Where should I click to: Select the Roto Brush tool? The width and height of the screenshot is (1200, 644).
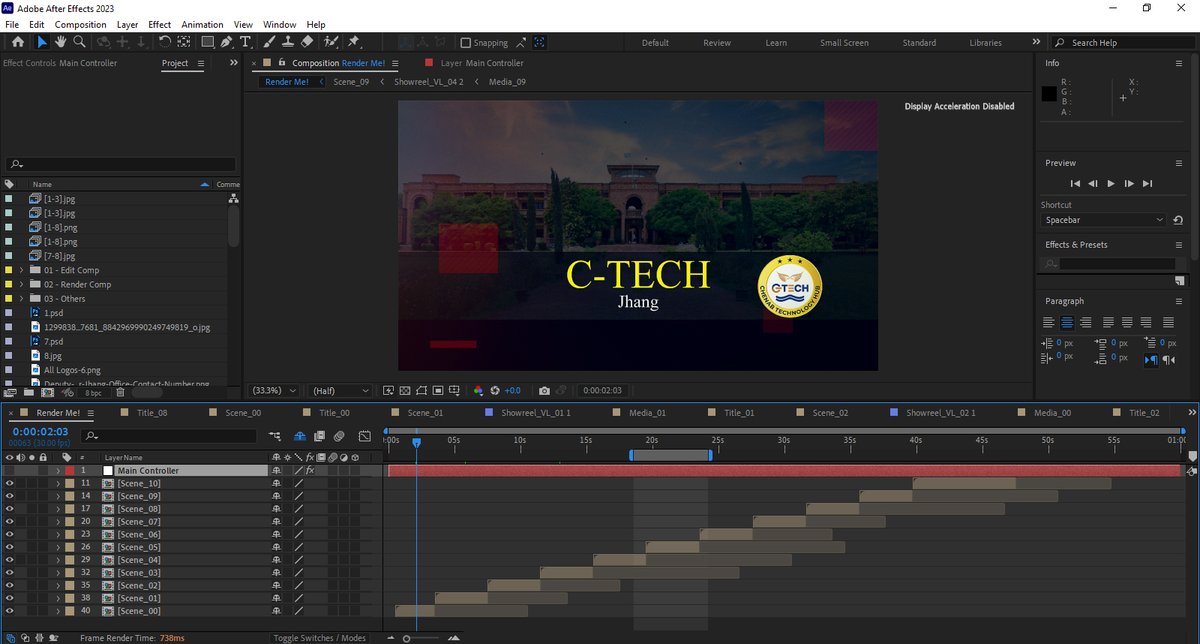tap(330, 42)
